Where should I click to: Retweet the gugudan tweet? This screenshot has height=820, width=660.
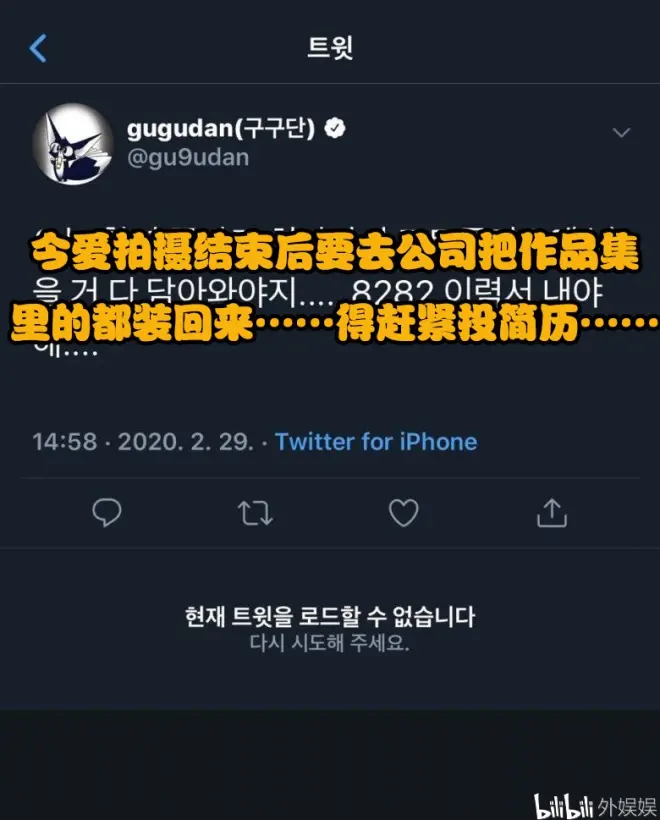(x=255, y=512)
